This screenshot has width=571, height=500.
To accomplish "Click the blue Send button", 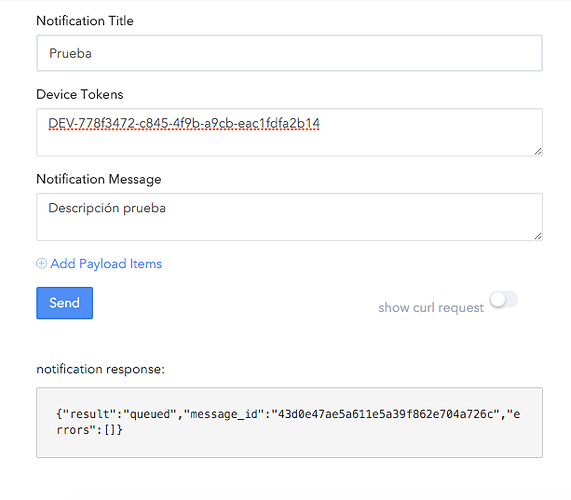I will point(64,303).
